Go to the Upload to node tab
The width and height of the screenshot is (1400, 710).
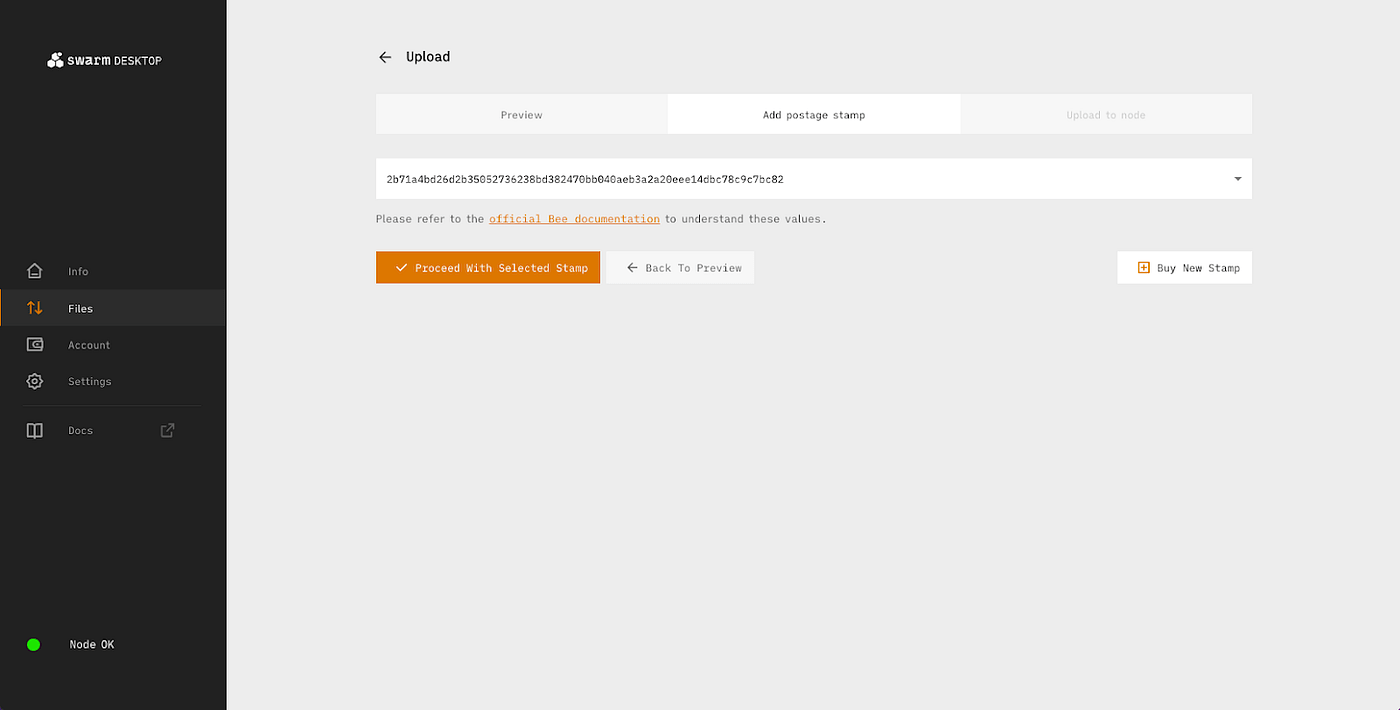point(1105,115)
